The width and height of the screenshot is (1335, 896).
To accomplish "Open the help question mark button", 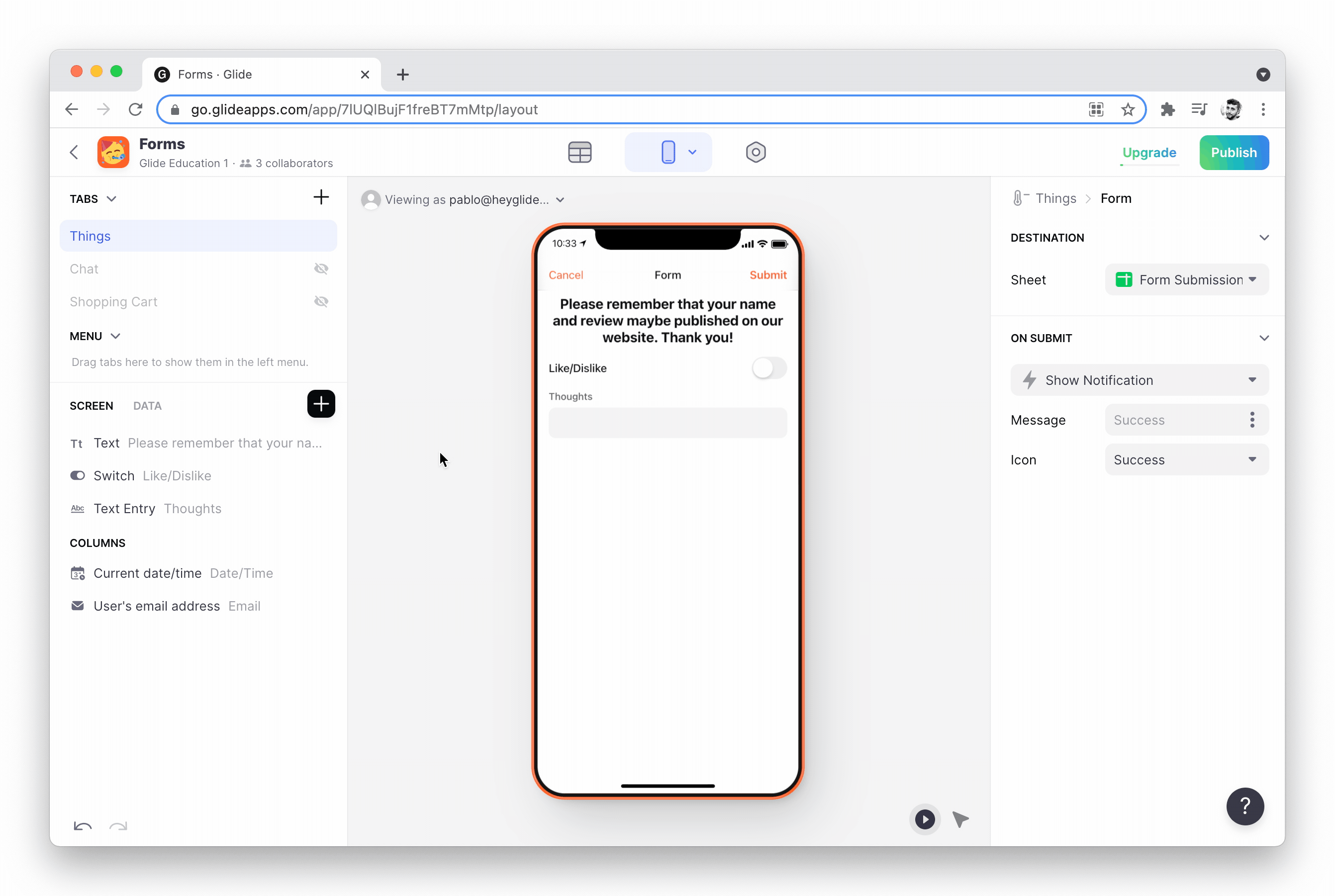I will (1244, 806).
